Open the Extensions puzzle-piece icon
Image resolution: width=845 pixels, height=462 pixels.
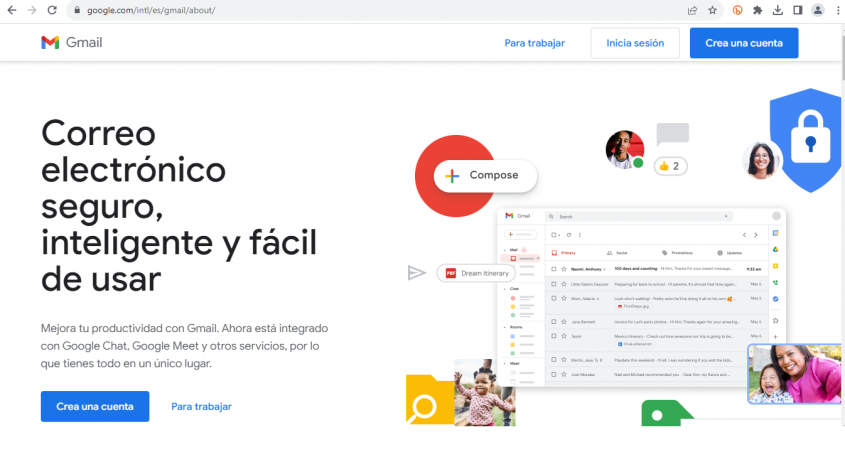(x=757, y=10)
